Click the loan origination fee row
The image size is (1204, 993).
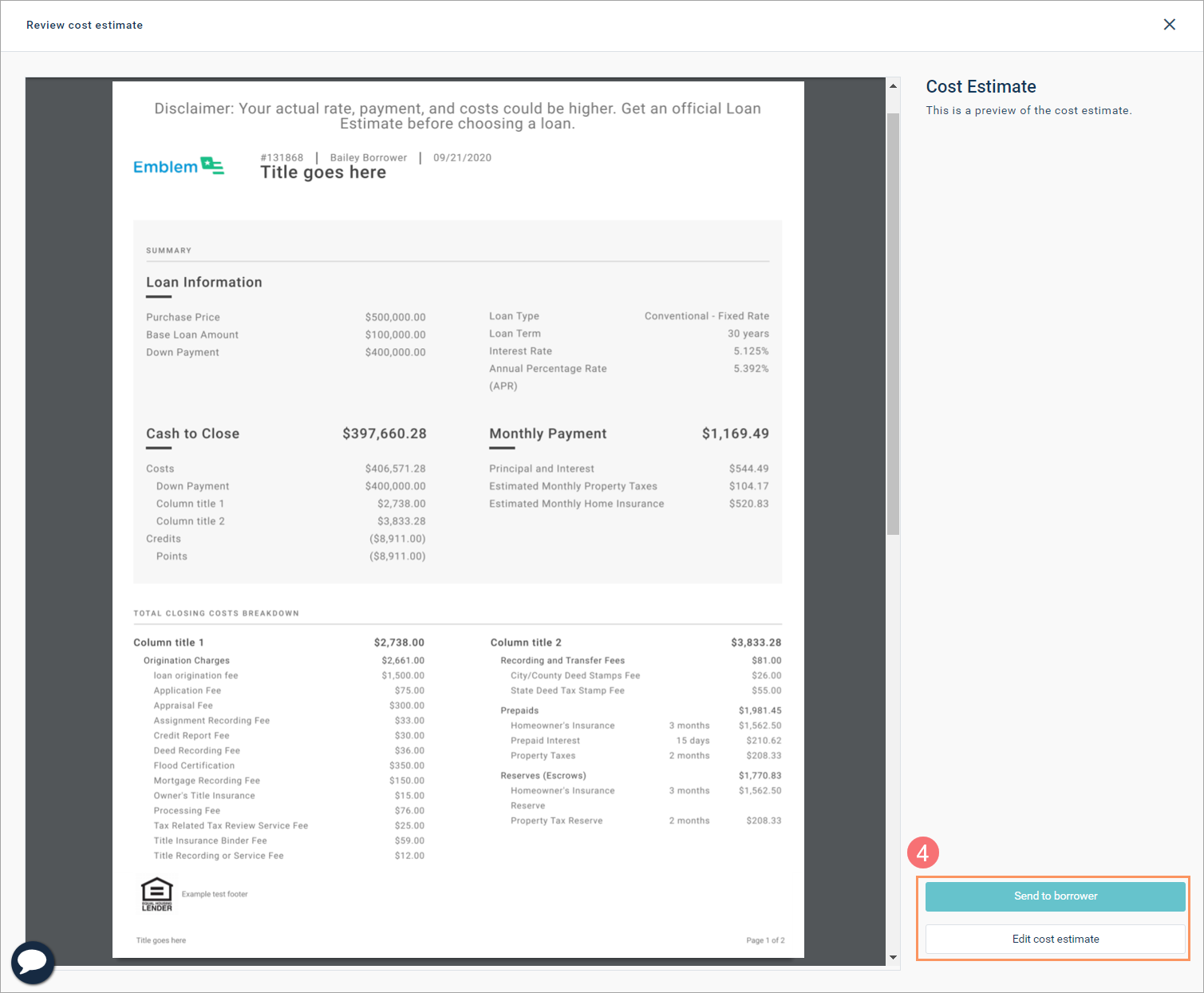tap(289, 675)
